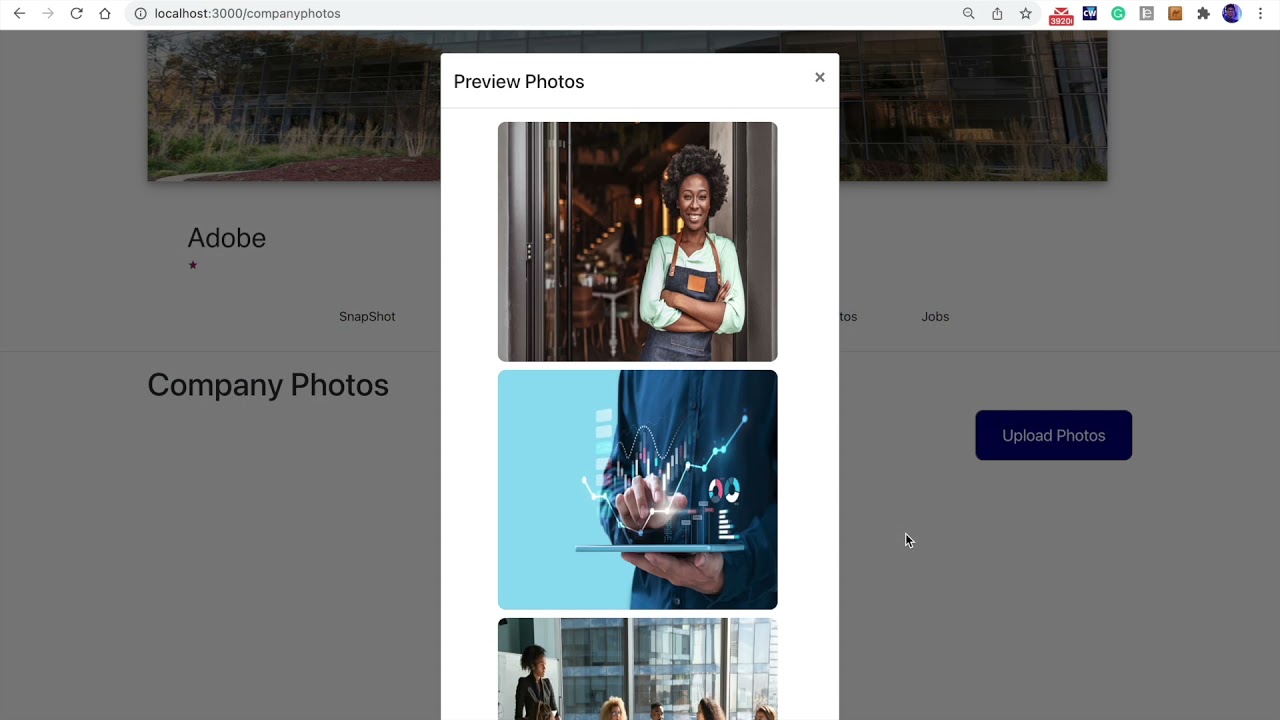Go to the browser home page

(x=104, y=13)
